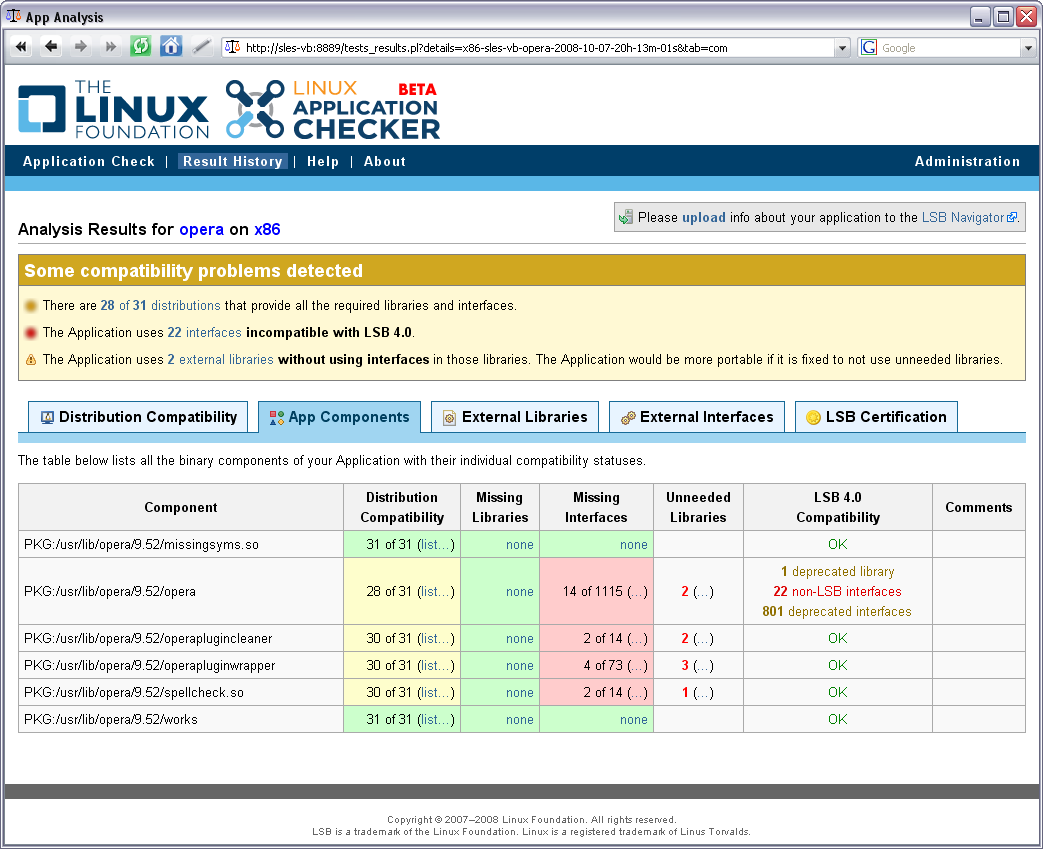This screenshot has height=849, width=1043.
Task: Switch to the LSB Certification tab
Action: click(x=877, y=417)
